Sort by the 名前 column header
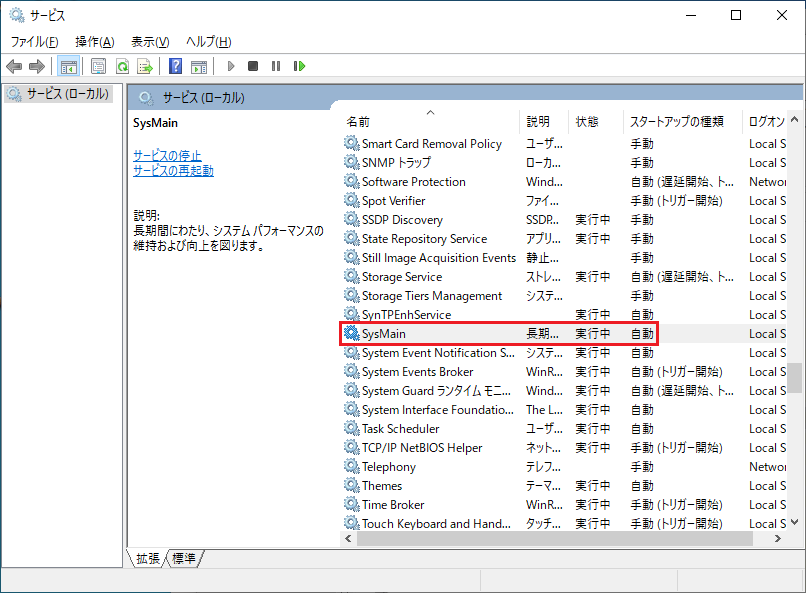This screenshot has height=593, width=806. pos(430,121)
